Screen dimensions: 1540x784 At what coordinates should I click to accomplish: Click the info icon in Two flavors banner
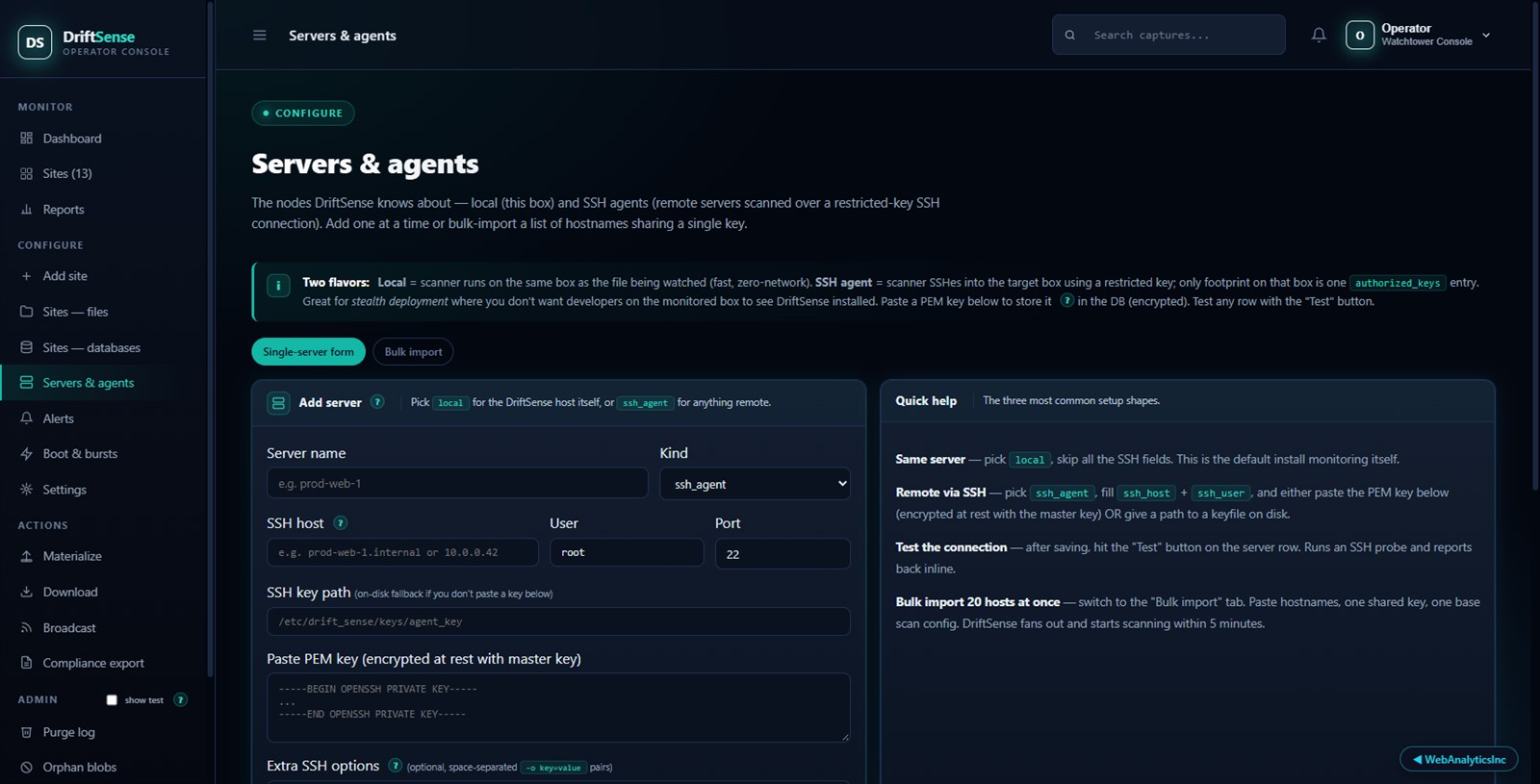278,286
